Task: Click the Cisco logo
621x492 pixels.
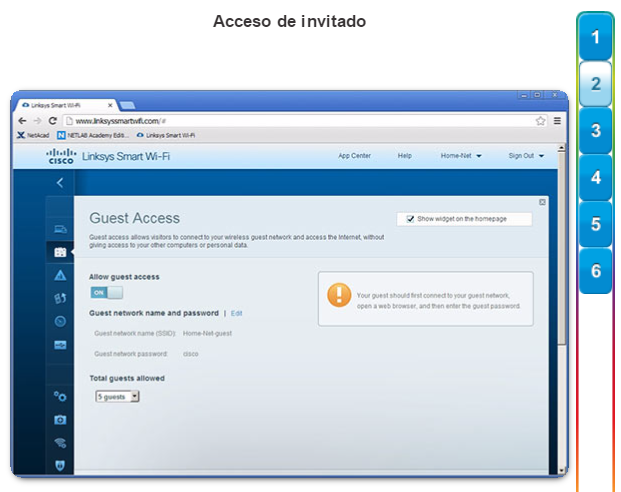Action: (61, 156)
